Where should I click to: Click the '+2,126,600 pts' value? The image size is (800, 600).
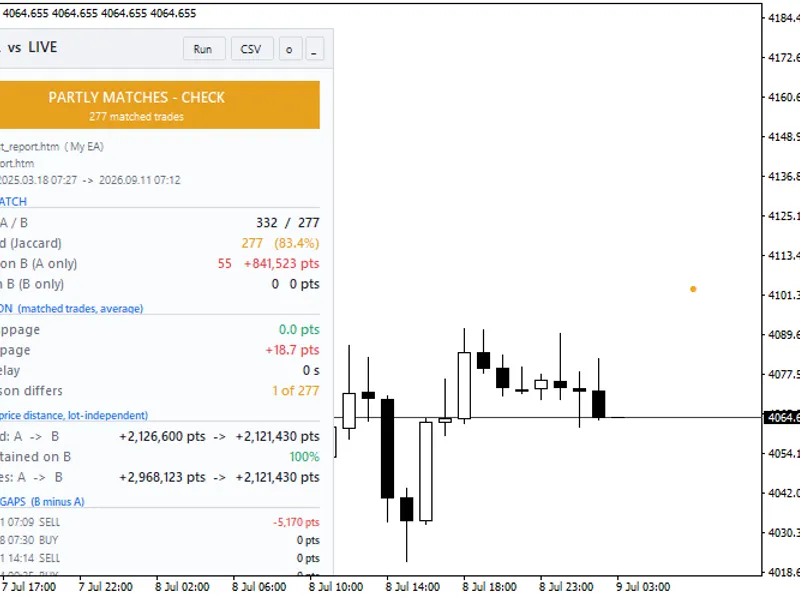tap(162, 436)
